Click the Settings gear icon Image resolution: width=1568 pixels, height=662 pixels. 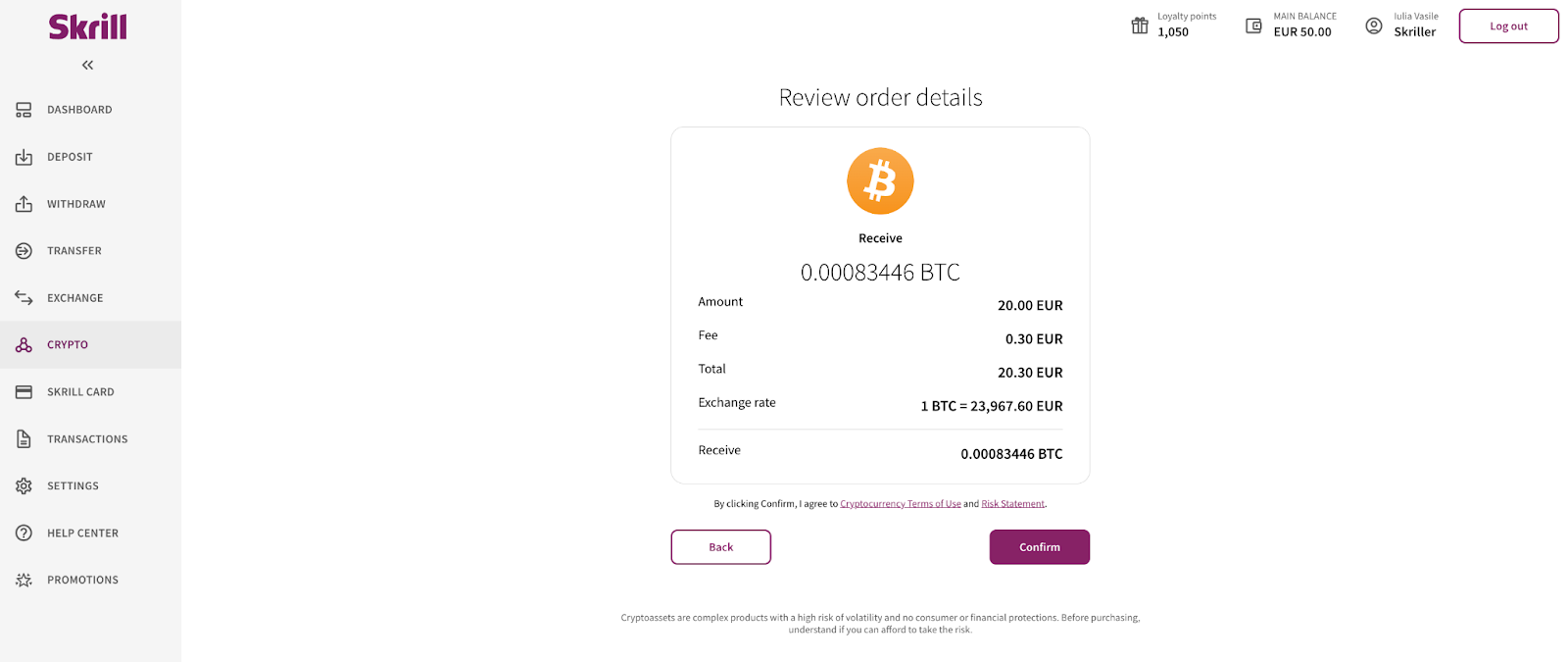(24, 486)
